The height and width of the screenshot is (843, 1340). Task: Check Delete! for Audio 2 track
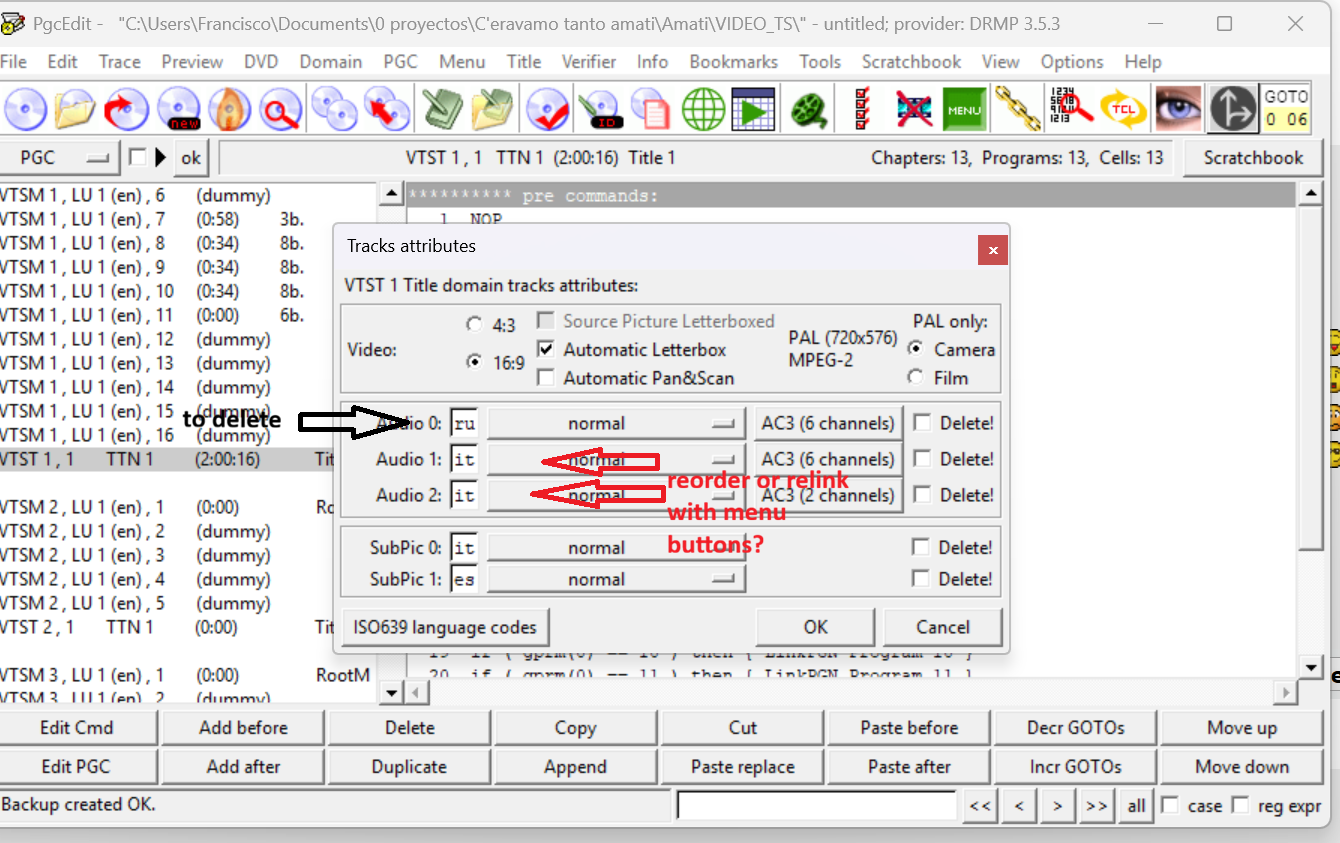click(x=922, y=495)
